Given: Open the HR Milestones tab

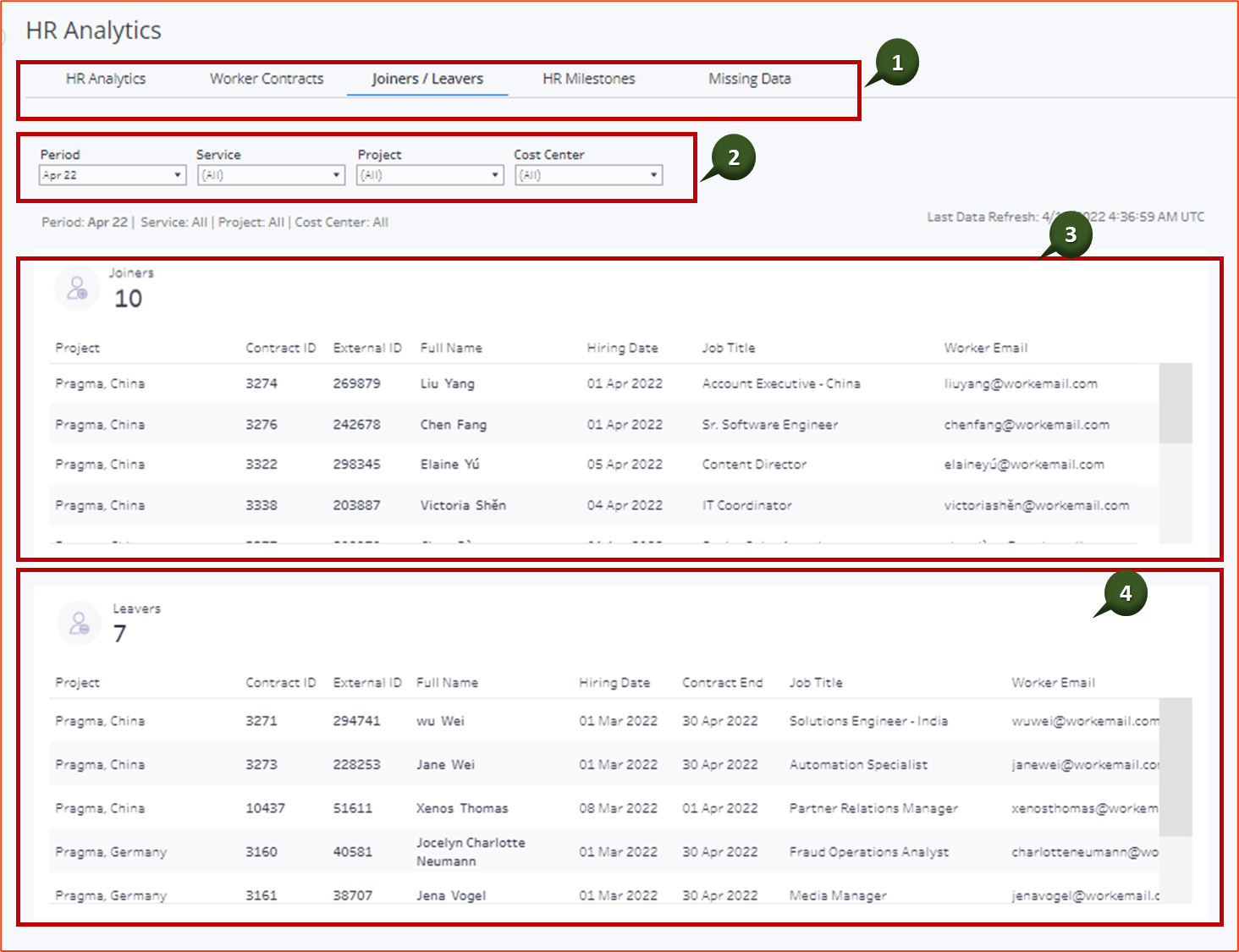Looking at the screenshot, I should point(588,78).
